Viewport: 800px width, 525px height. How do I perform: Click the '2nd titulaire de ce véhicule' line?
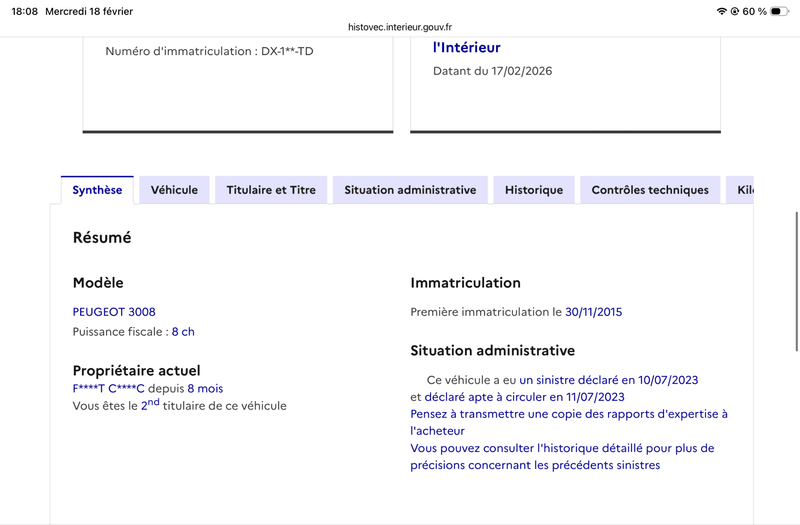click(x=180, y=405)
